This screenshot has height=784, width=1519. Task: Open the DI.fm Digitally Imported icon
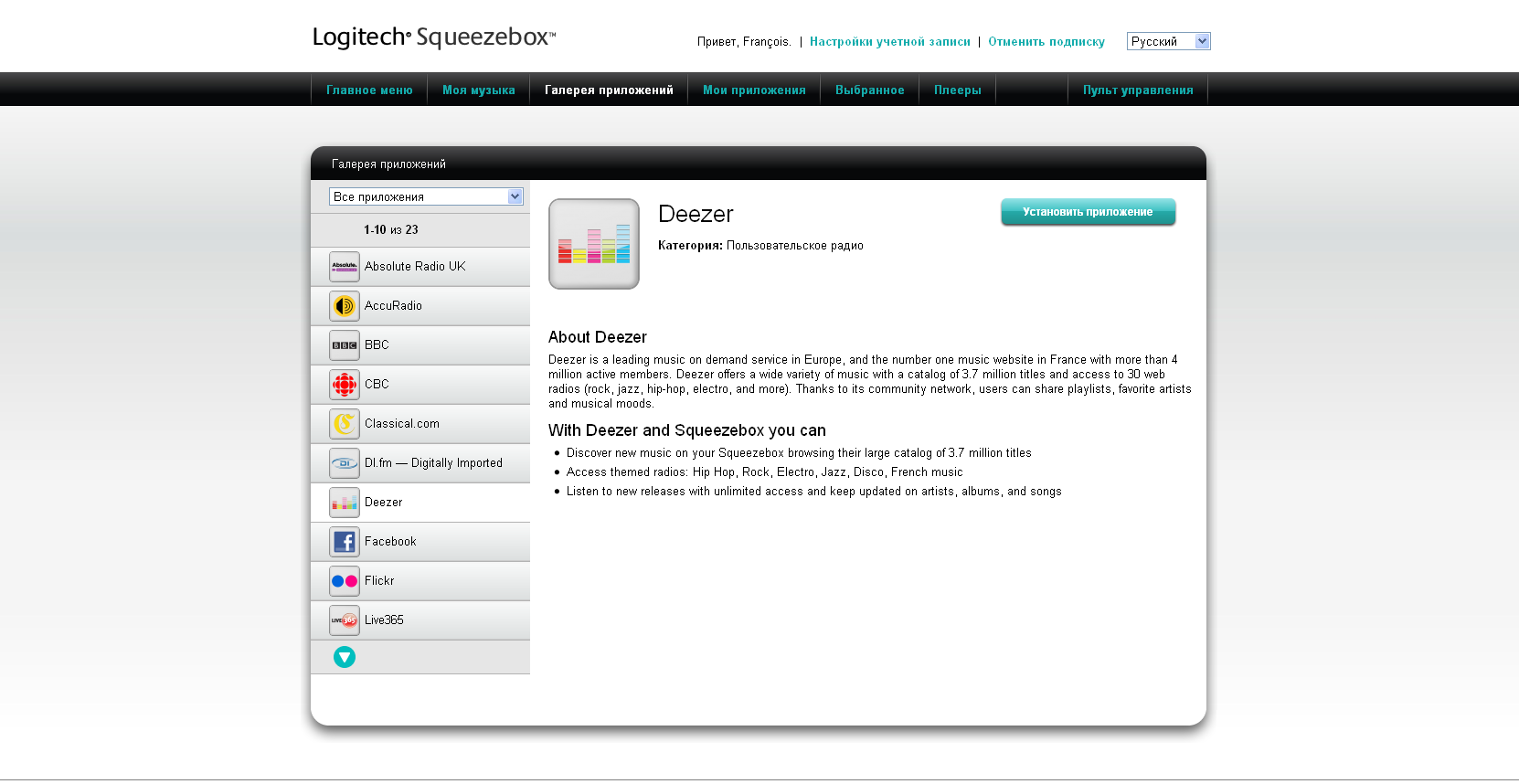tap(345, 463)
